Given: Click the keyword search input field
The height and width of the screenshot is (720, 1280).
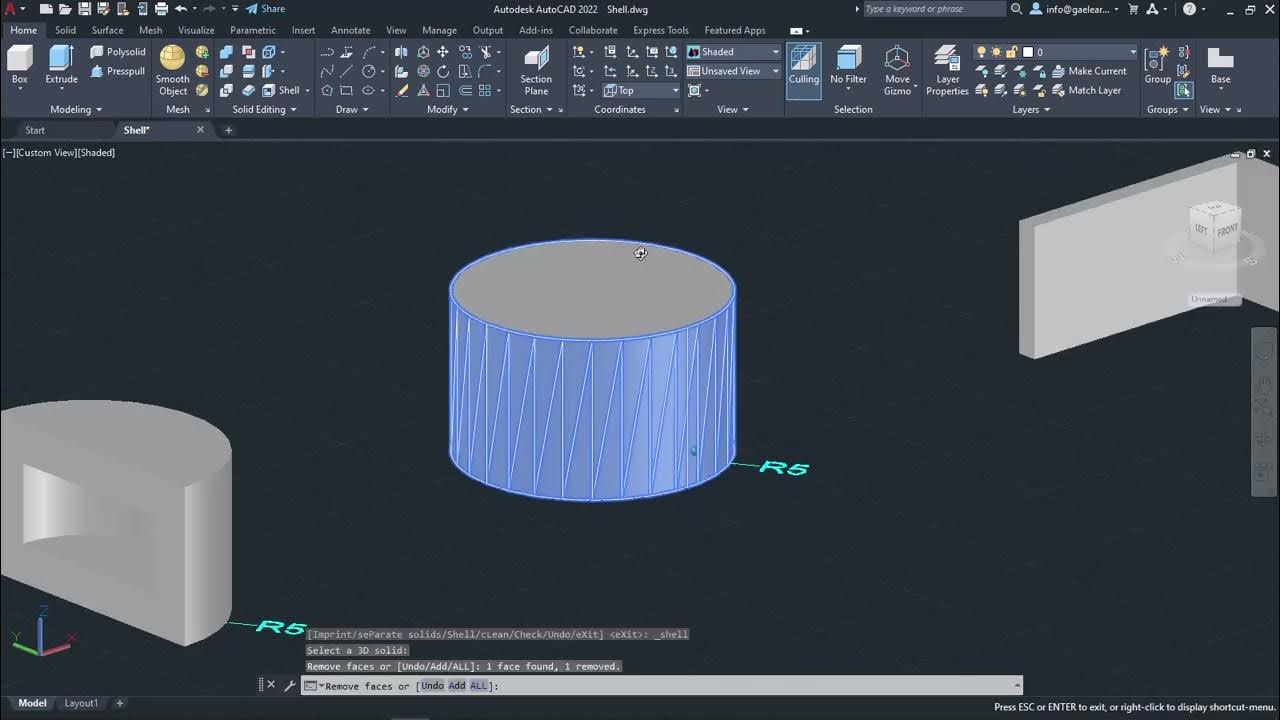Looking at the screenshot, I should tap(934, 9).
